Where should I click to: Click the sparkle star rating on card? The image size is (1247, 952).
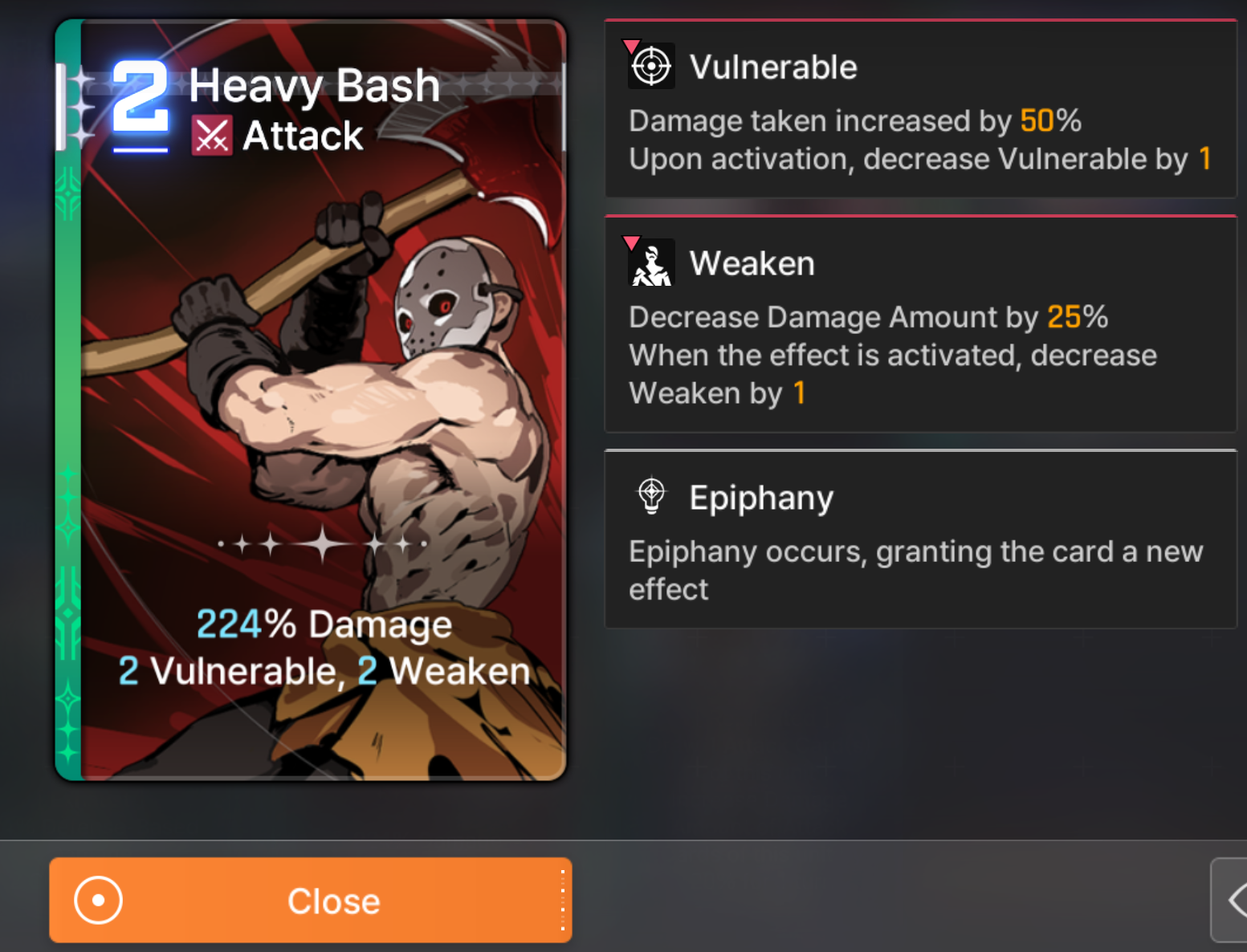pos(323,543)
